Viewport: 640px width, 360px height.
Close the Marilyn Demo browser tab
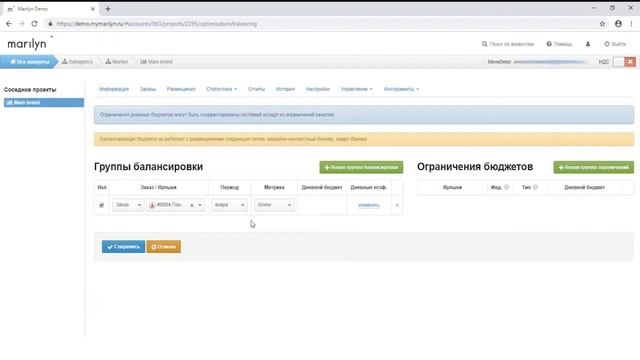(93, 9)
